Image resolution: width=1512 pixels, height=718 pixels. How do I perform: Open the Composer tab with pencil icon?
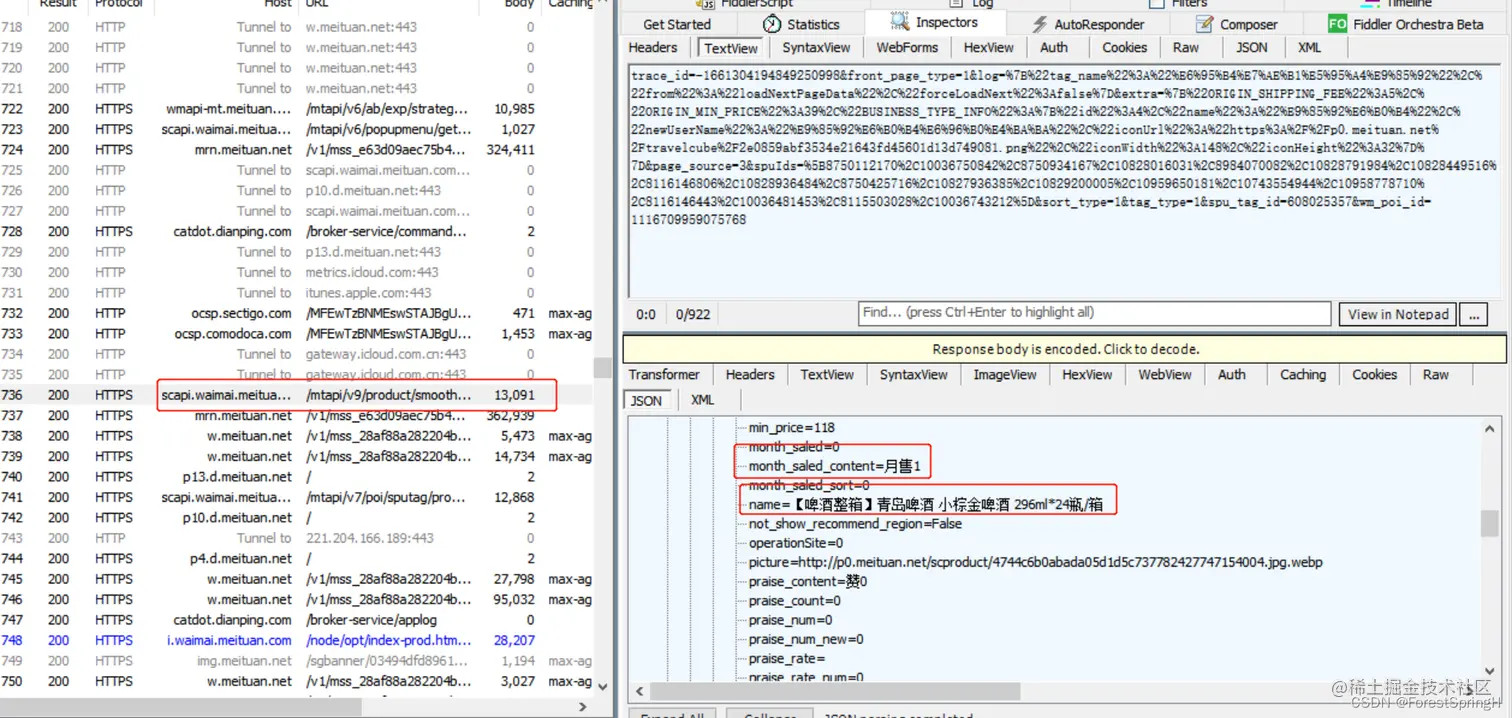(1235, 24)
